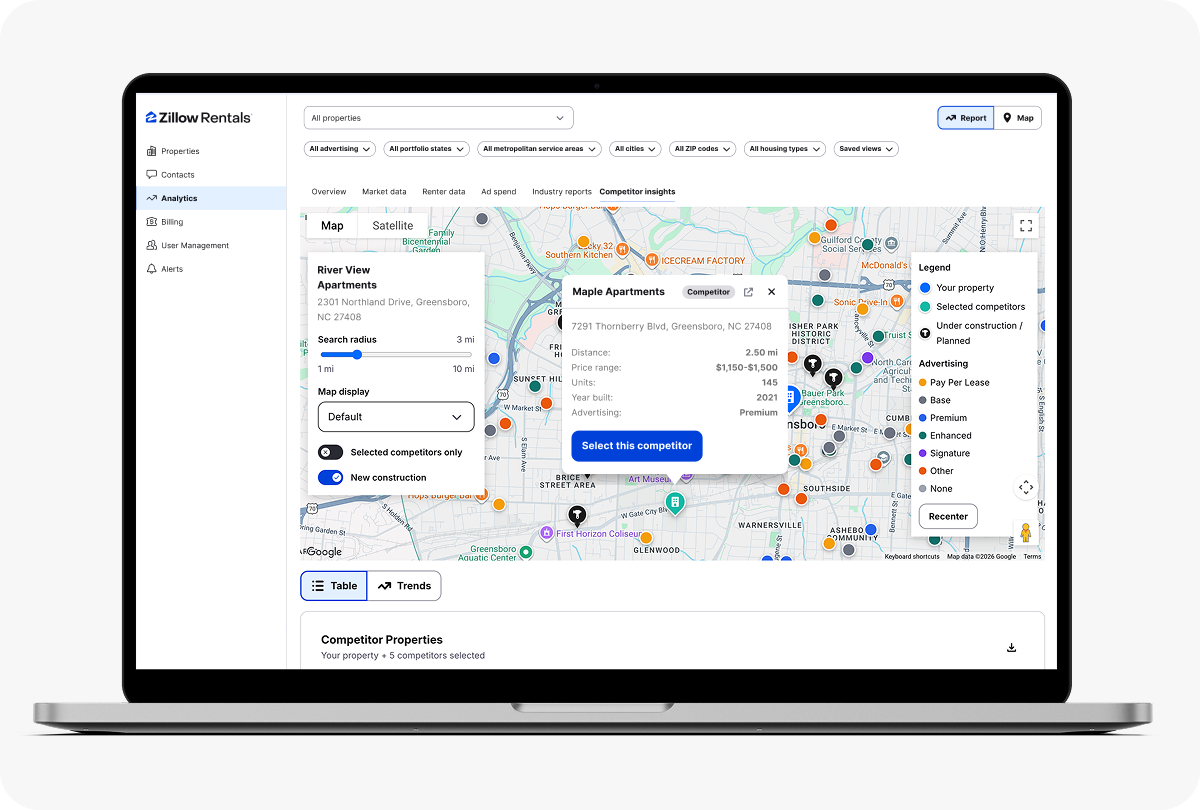
Task: Click the construction pin near Bauer Park
Action: (833, 378)
